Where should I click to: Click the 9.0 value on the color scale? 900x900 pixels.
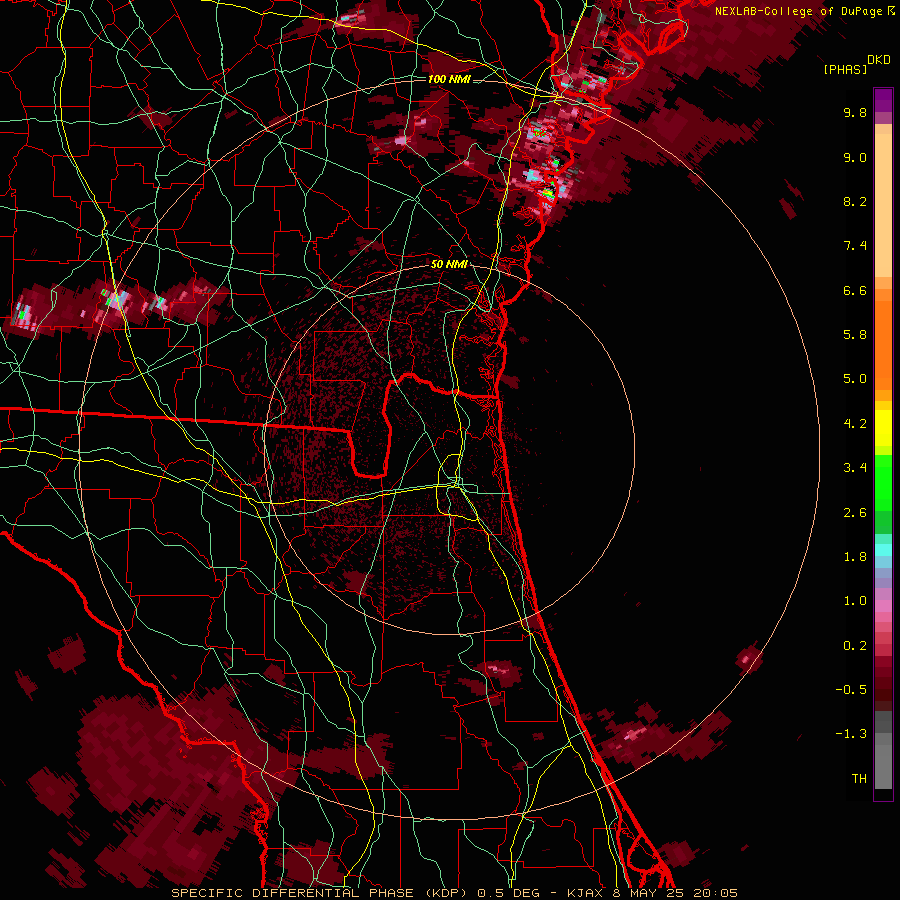click(x=855, y=157)
